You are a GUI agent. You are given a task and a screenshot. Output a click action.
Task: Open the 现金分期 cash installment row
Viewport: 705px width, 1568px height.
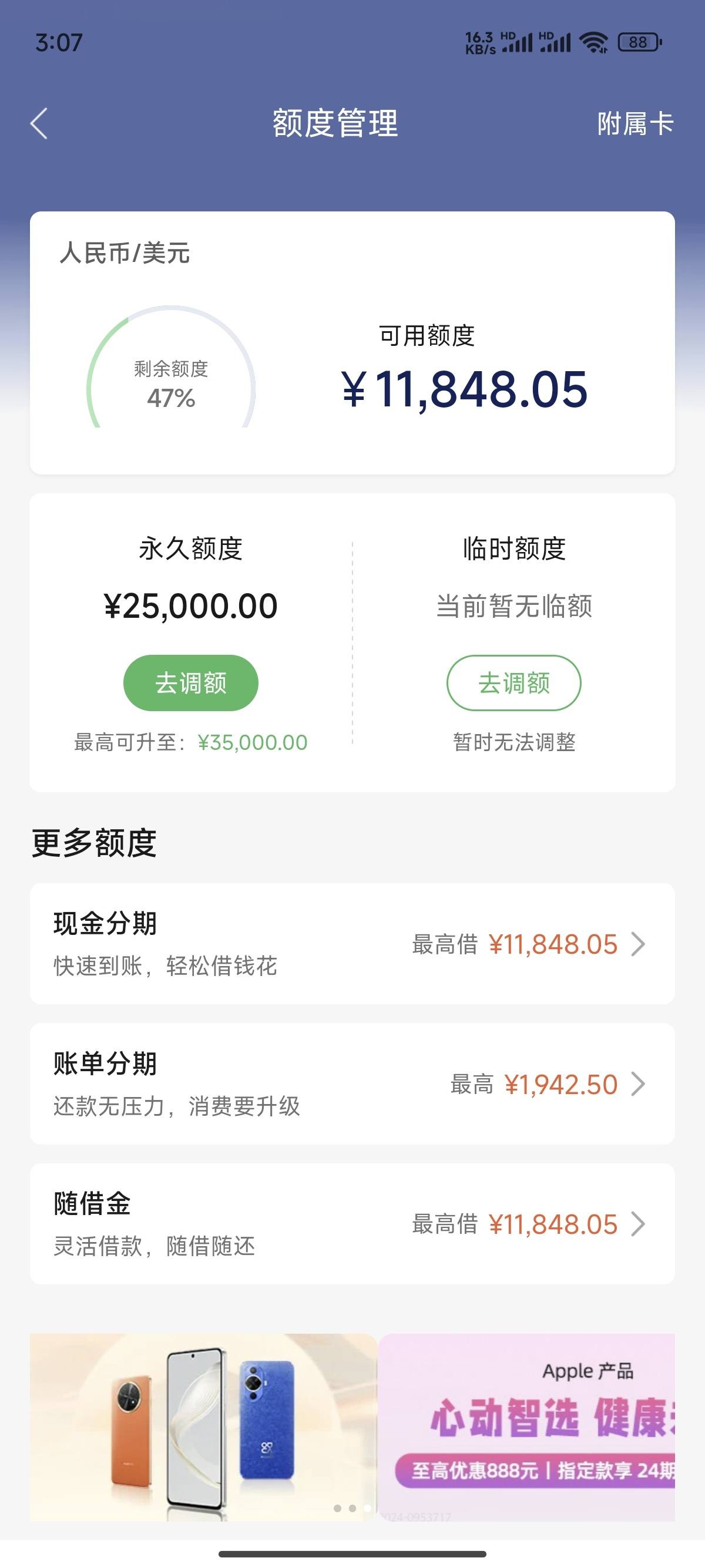pyautogui.click(x=352, y=944)
